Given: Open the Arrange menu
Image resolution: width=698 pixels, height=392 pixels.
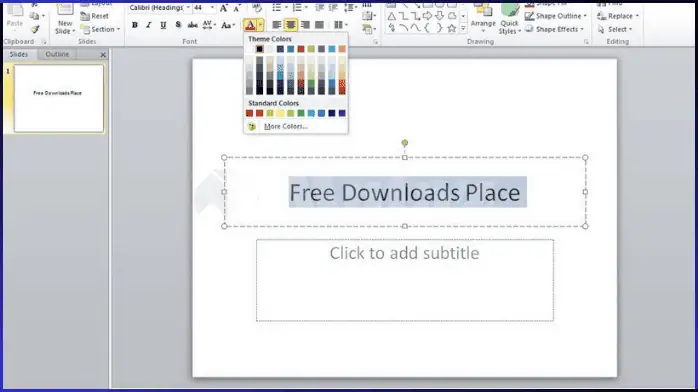Looking at the screenshot, I should coord(483,19).
